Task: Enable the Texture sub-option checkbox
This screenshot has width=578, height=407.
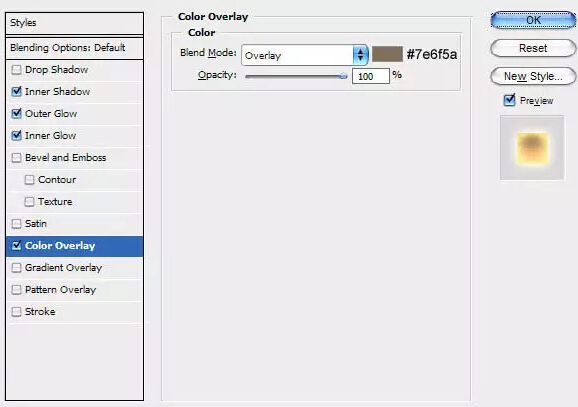Action: point(29,202)
